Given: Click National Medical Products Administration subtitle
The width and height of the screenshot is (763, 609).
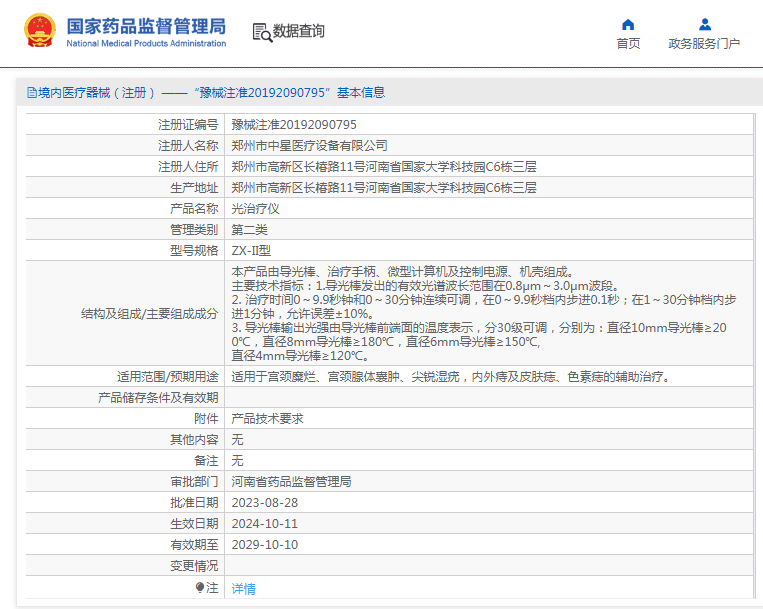Looking at the screenshot, I should coord(146,43).
